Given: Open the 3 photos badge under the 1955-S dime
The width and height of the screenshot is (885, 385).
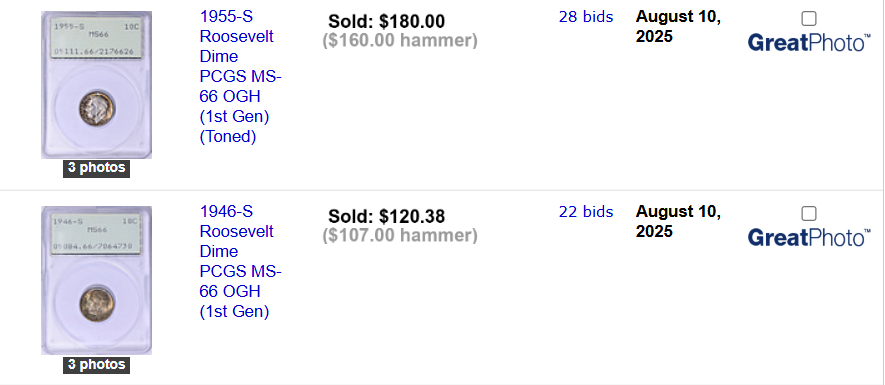Looking at the screenshot, I should (x=97, y=168).
